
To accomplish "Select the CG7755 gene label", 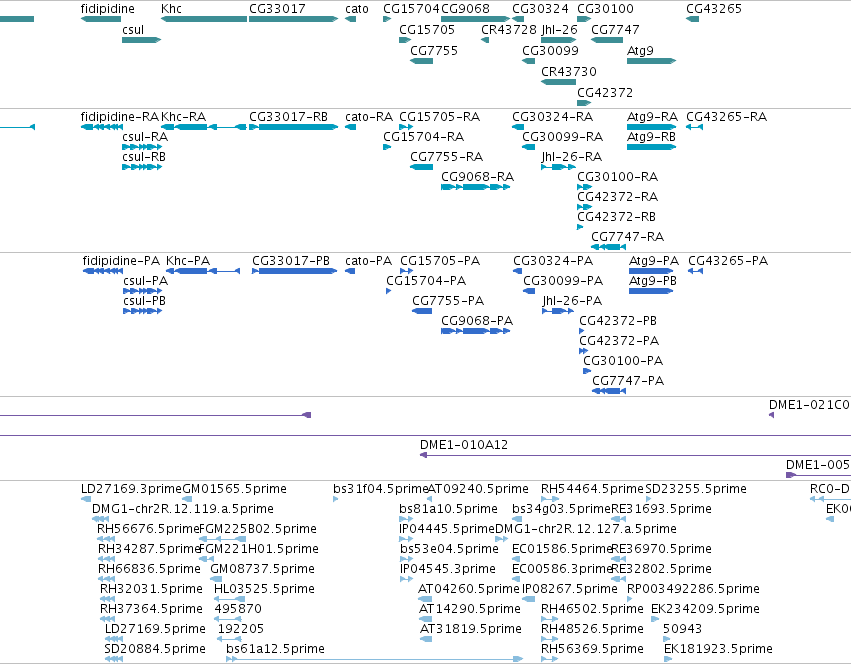I will tap(434, 51).
